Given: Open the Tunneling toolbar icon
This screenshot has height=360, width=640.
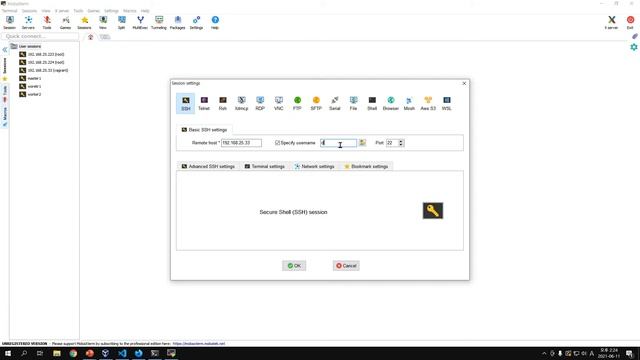Looking at the screenshot, I should click(x=159, y=22).
